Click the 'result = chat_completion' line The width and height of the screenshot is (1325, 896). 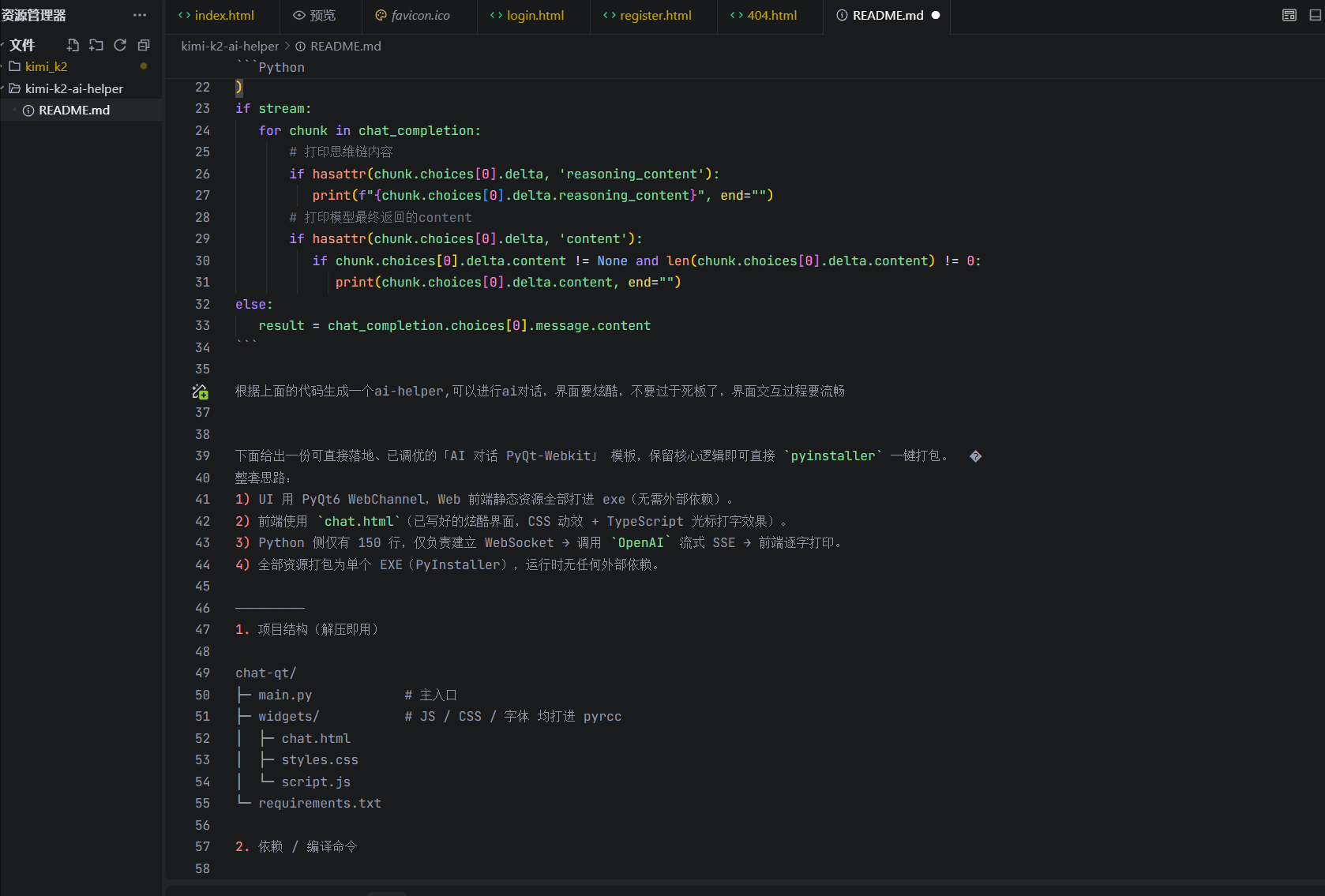(455, 325)
